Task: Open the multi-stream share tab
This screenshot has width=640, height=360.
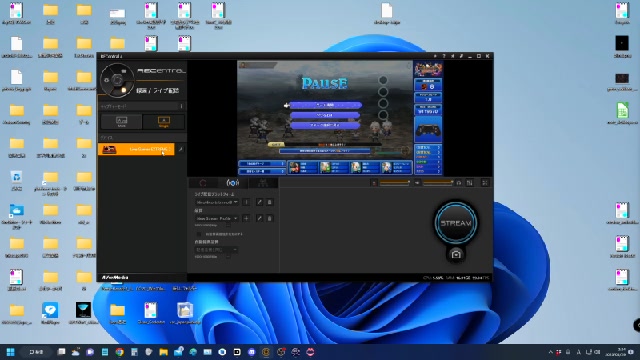Action: click(x=263, y=183)
